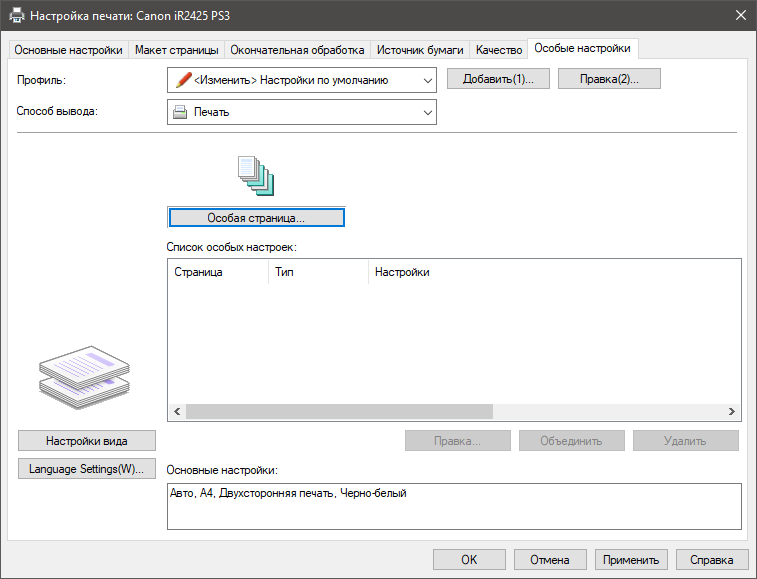Screen dimensions: 757x579
Task: Click the Добавить(1)... button
Action: click(x=498, y=79)
